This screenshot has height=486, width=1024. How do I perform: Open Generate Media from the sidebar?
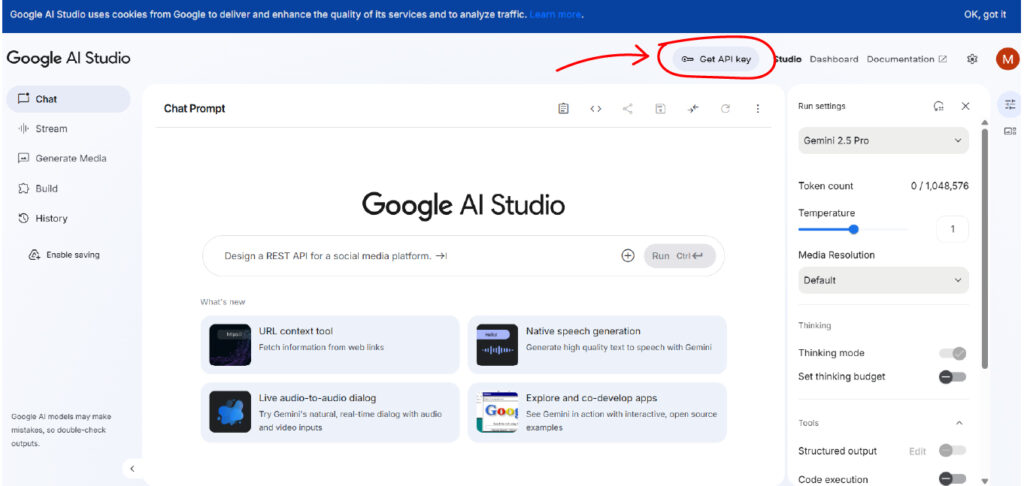70,159
